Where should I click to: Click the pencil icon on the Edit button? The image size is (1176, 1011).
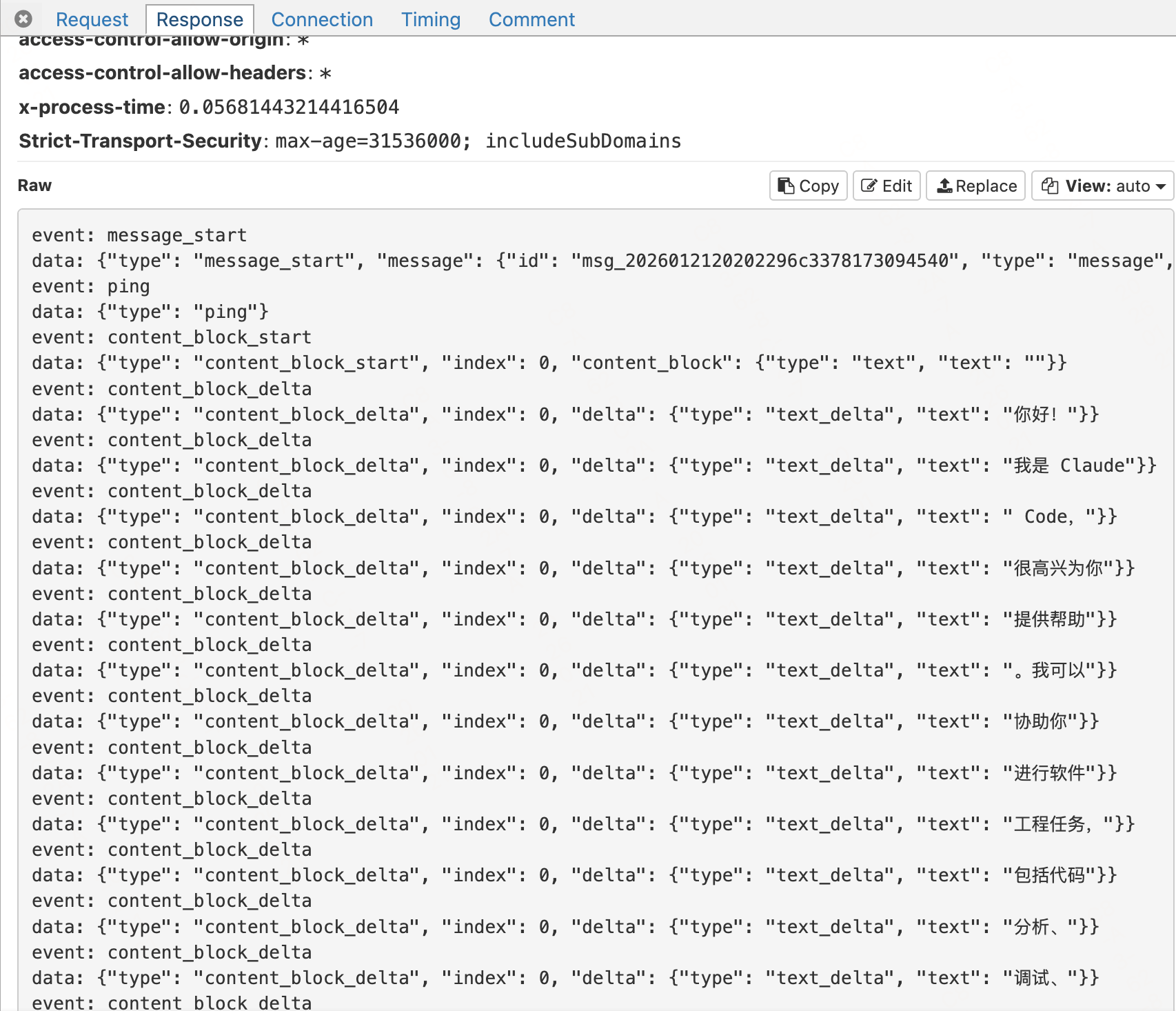869,186
